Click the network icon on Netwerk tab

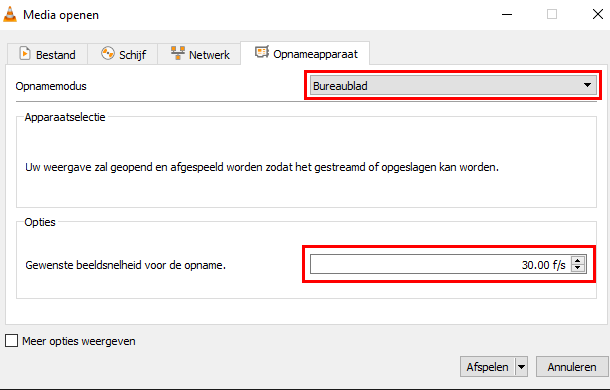click(177, 53)
